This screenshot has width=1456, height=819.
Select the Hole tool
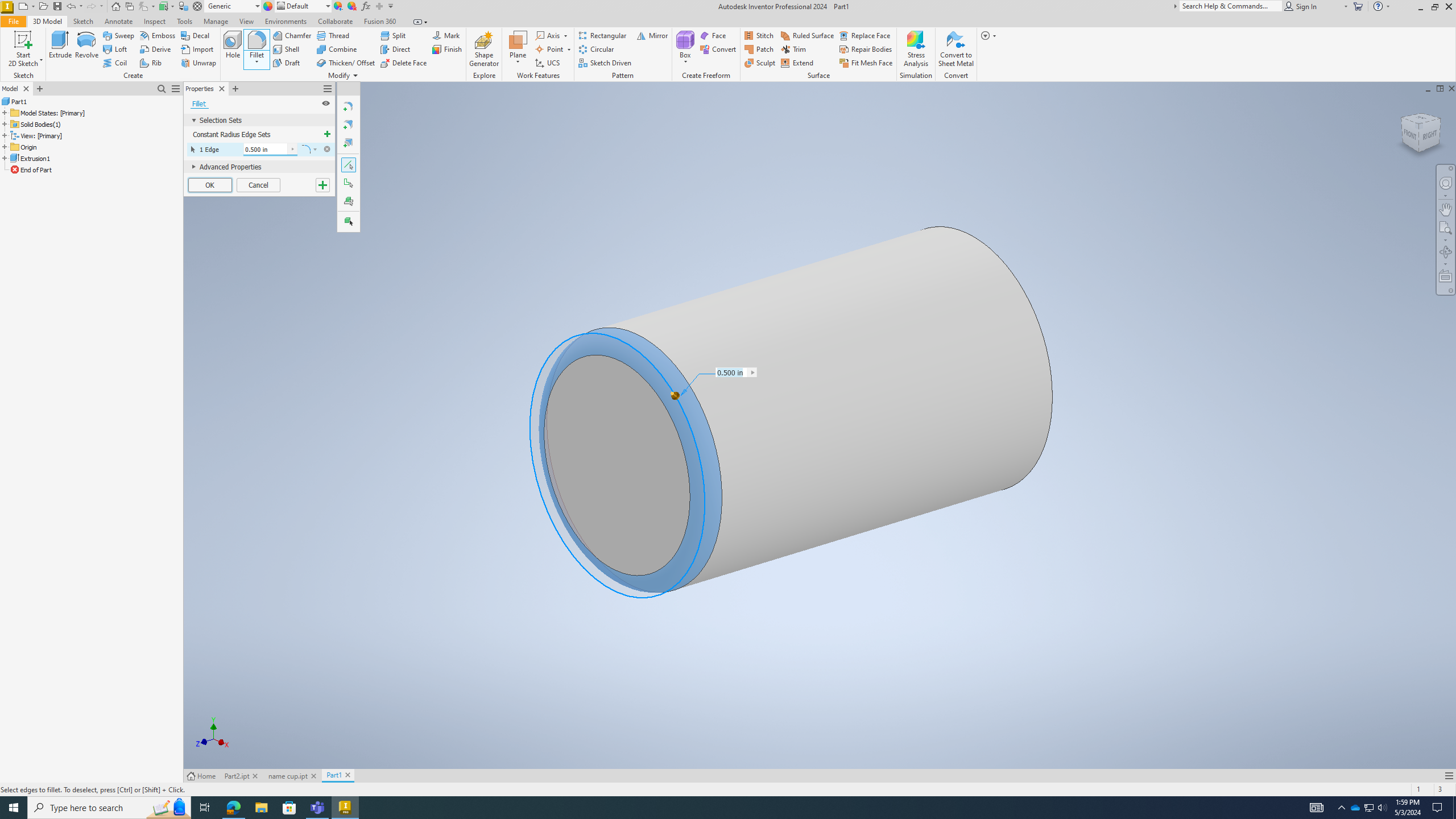click(233, 45)
